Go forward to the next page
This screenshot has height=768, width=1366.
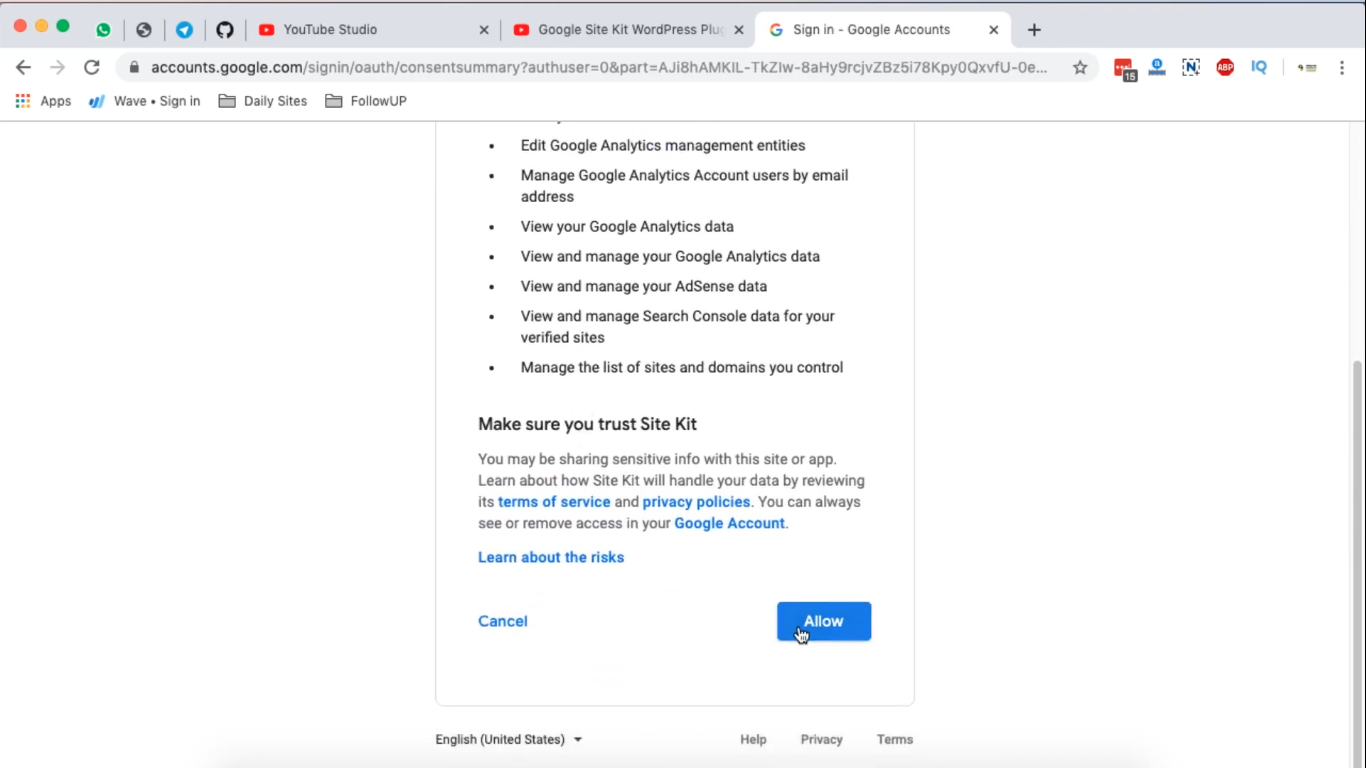(x=57, y=67)
